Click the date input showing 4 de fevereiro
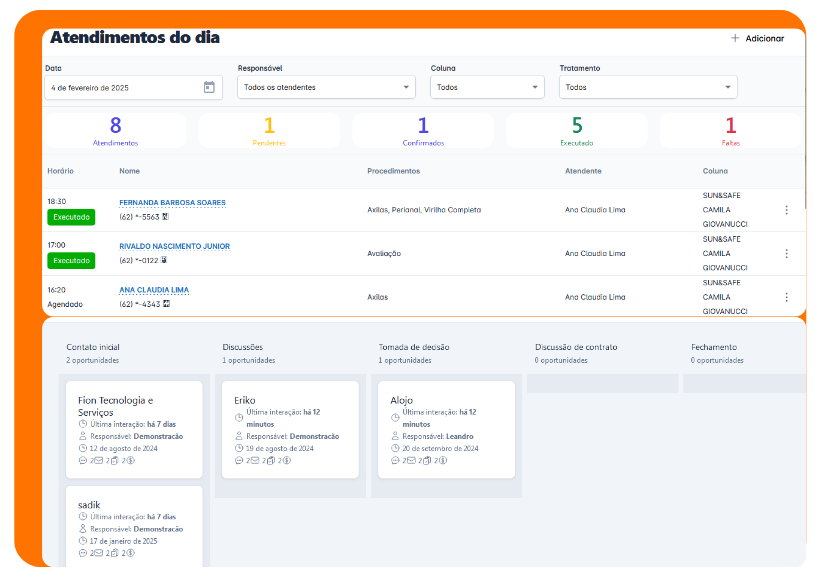Screen dimensions: 819x580 (120, 87)
